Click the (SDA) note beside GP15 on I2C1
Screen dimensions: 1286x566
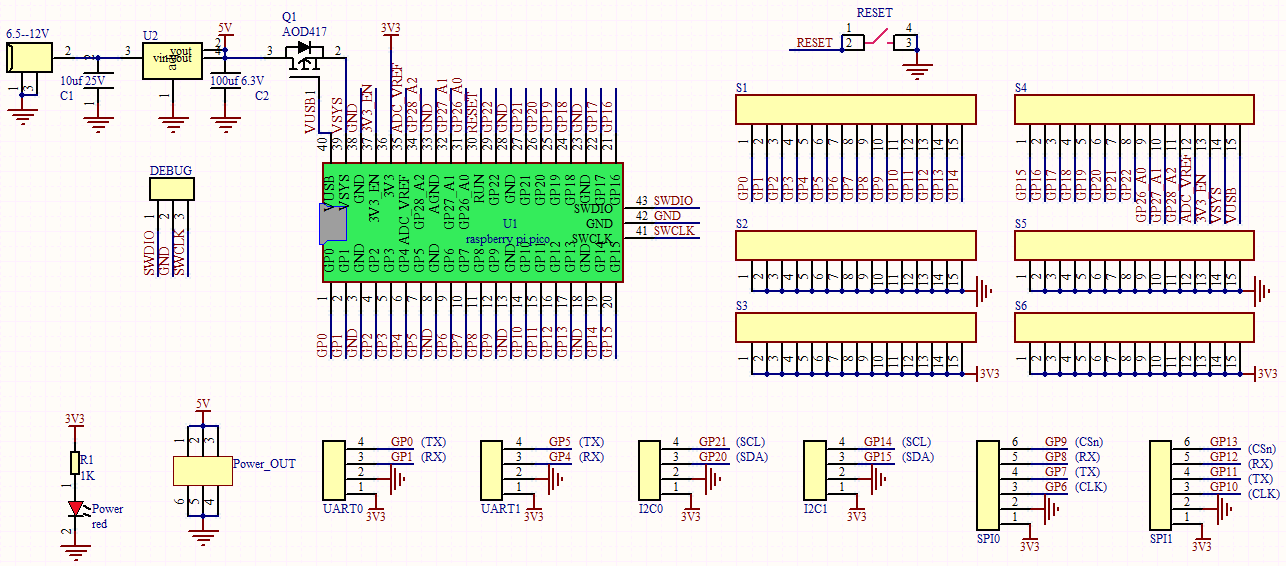(916, 456)
